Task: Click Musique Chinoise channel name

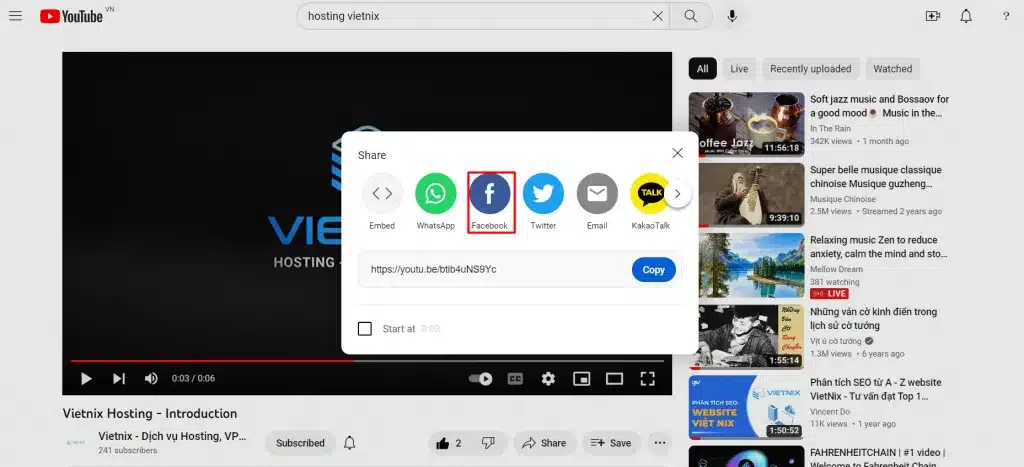Action: [843, 199]
